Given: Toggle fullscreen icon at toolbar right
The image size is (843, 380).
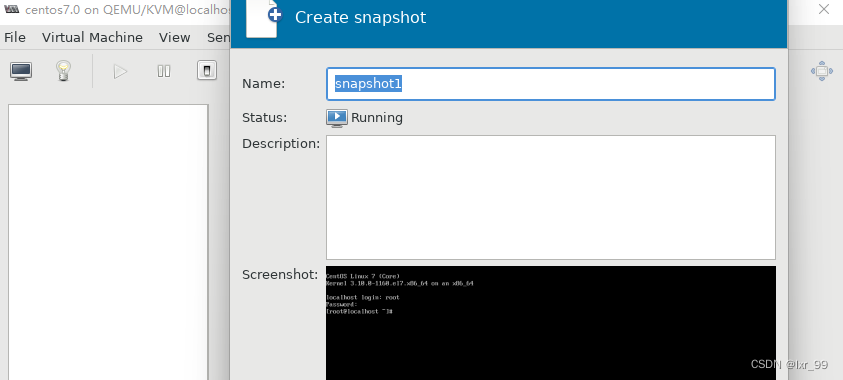Looking at the screenshot, I should (x=821, y=71).
